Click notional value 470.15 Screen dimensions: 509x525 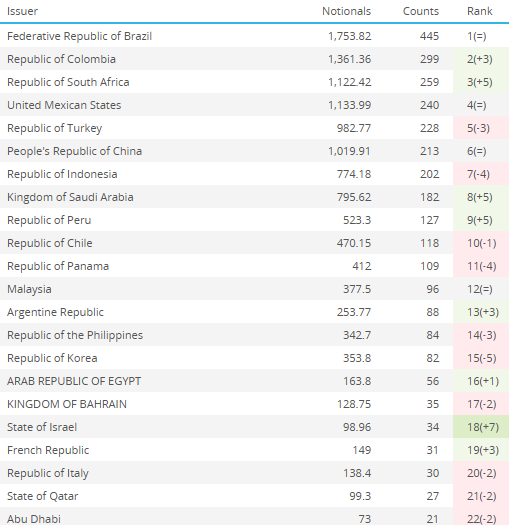(354, 243)
